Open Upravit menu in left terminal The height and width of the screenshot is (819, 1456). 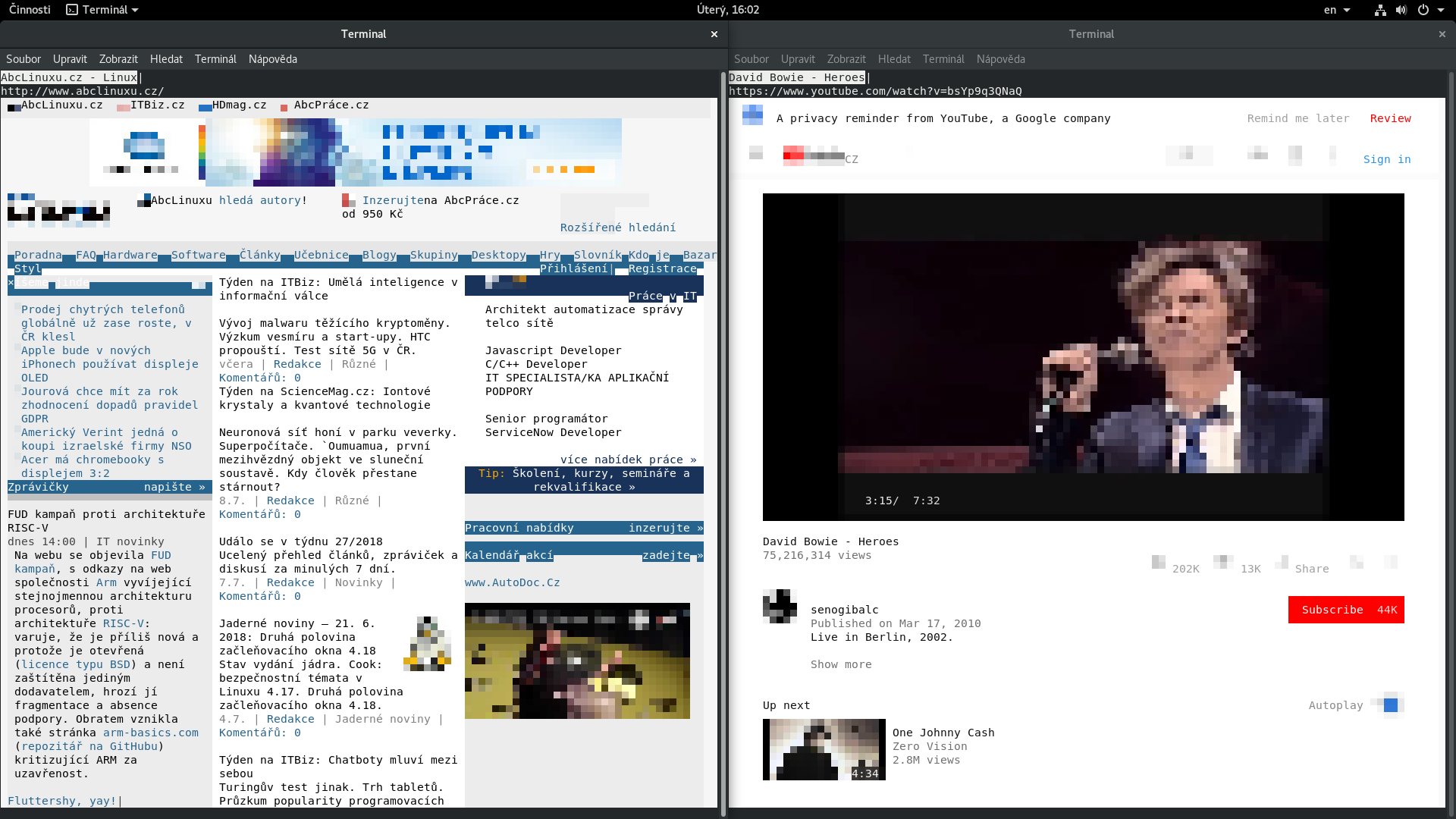(70, 59)
